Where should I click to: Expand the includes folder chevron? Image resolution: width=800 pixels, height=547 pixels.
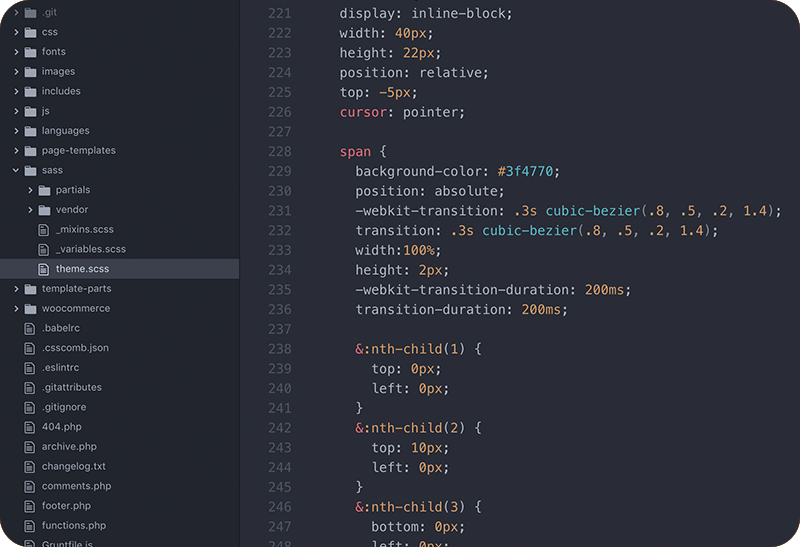(16, 91)
